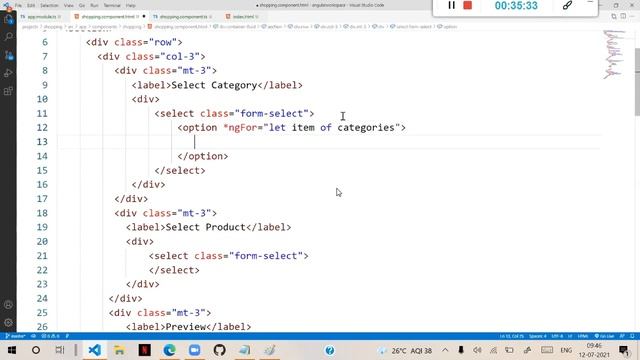The width and height of the screenshot is (640, 360).
Task: Open Cortana search circle in taskbar
Action: click(36, 350)
